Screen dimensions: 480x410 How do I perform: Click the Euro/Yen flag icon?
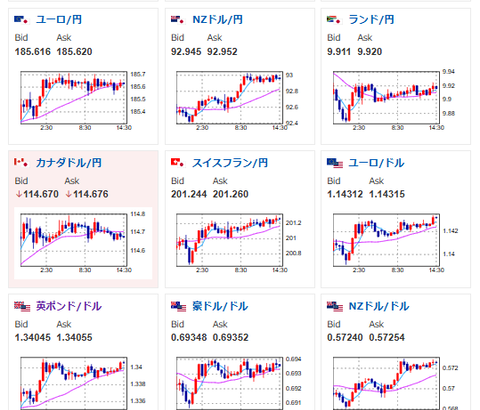[x=22, y=20]
